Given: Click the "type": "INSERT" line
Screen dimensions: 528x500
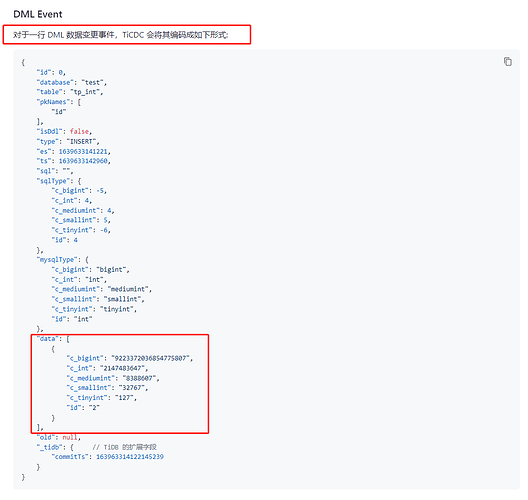Looking at the screenshot, I should 68,141.
